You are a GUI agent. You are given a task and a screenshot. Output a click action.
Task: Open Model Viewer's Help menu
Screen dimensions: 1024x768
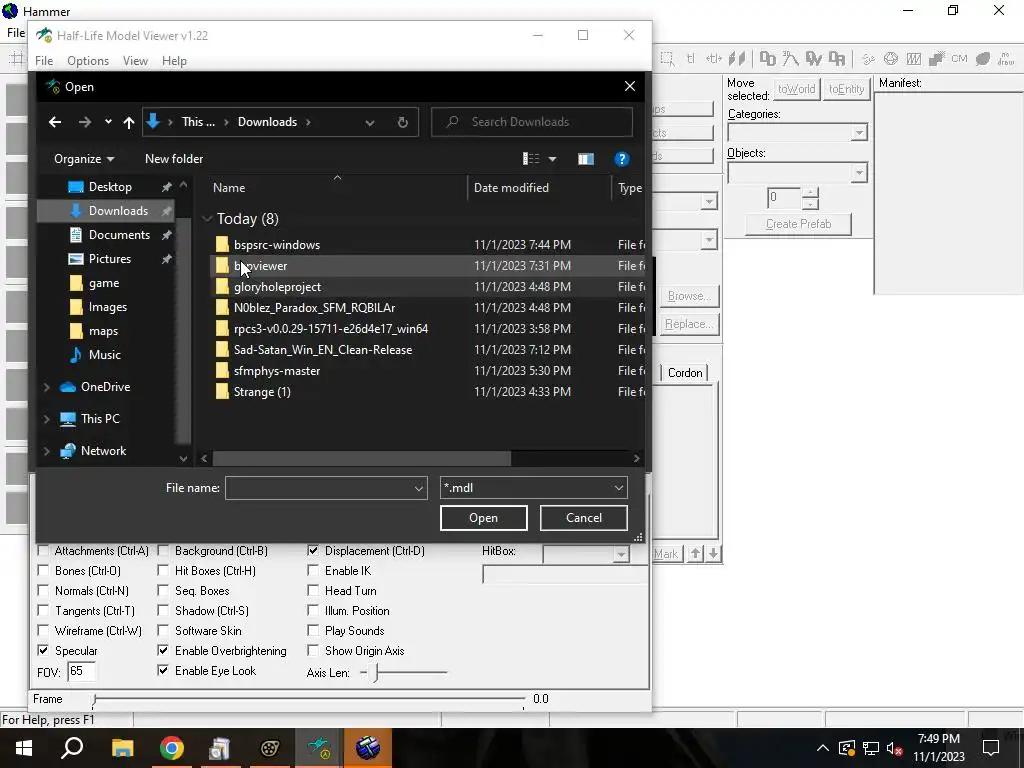pos(174,61)
